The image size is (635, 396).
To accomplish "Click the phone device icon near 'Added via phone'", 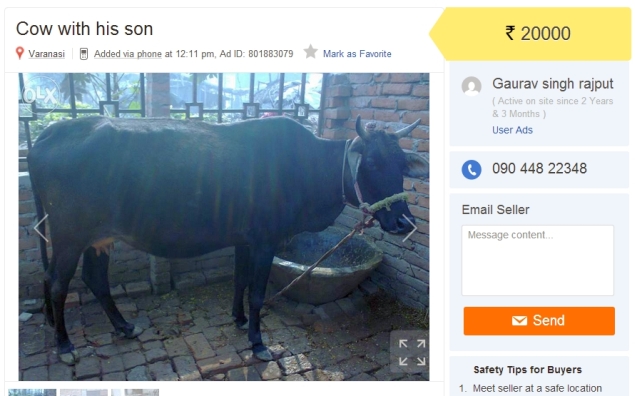I will pyautogui.click(x=83, y=54).
